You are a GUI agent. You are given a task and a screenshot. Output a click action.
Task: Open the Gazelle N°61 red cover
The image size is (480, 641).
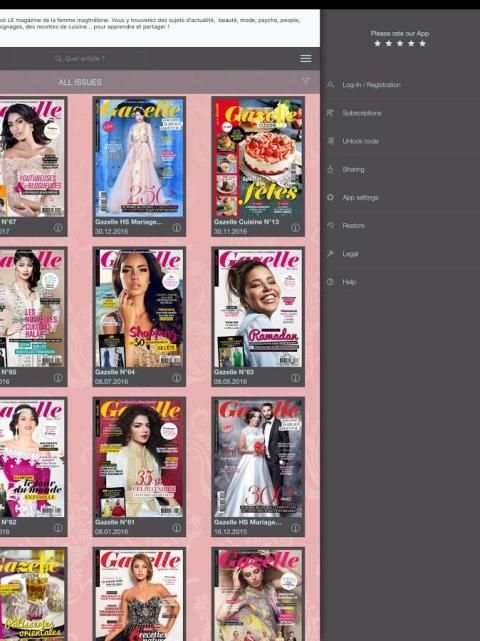pyautogui.click(x=139, y=458)
